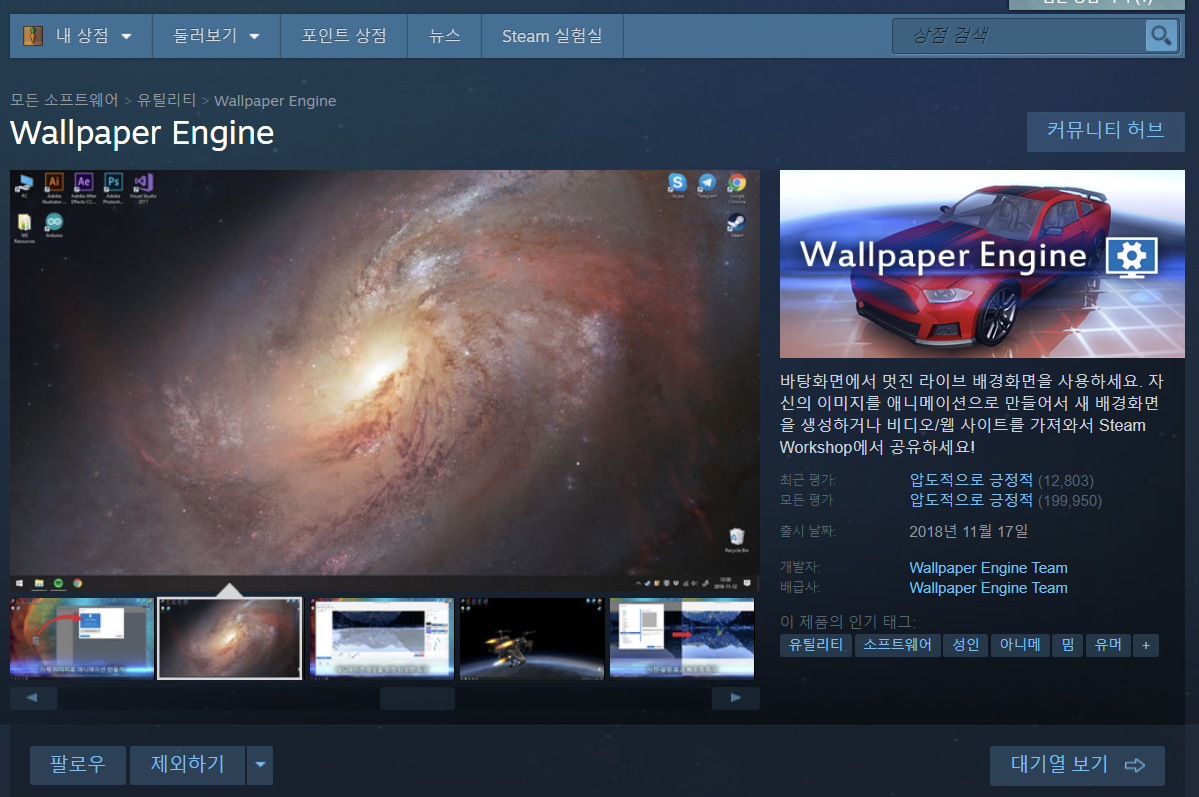Image resolution: width=1199 pixels, height=797 pixels.
Task: Click the Steam desktop icon in the screenshot
Action: point(736,223)
